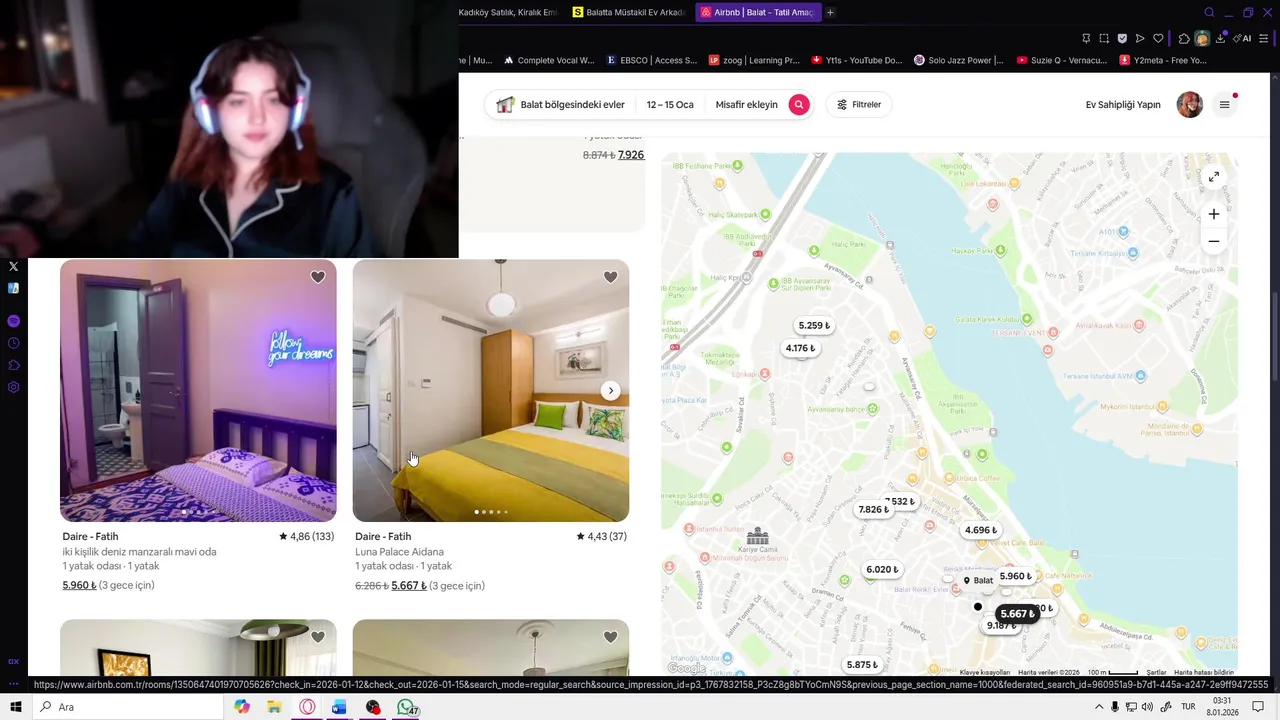The height and width of the screenshot is (720, 1280).
Task: Click the Kariye Camii landmark icon
Action: tap(758, 537)
